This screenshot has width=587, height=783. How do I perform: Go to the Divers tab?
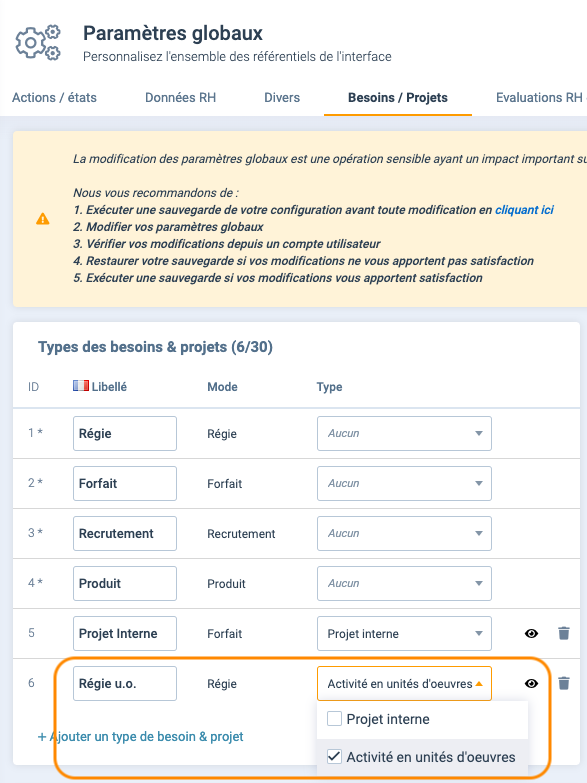[282, 97]
